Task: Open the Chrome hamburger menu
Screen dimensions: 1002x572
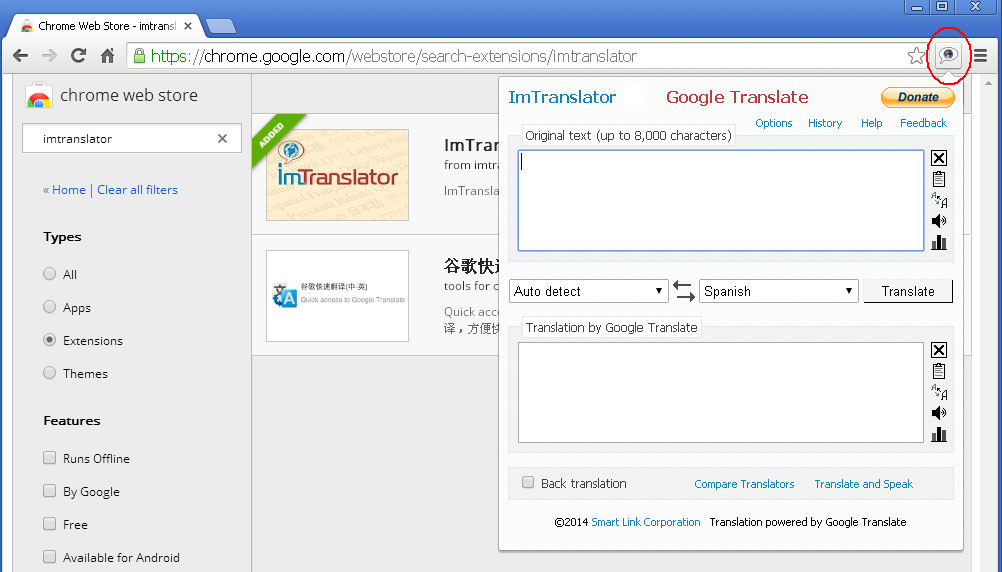Action: point(980,56)
